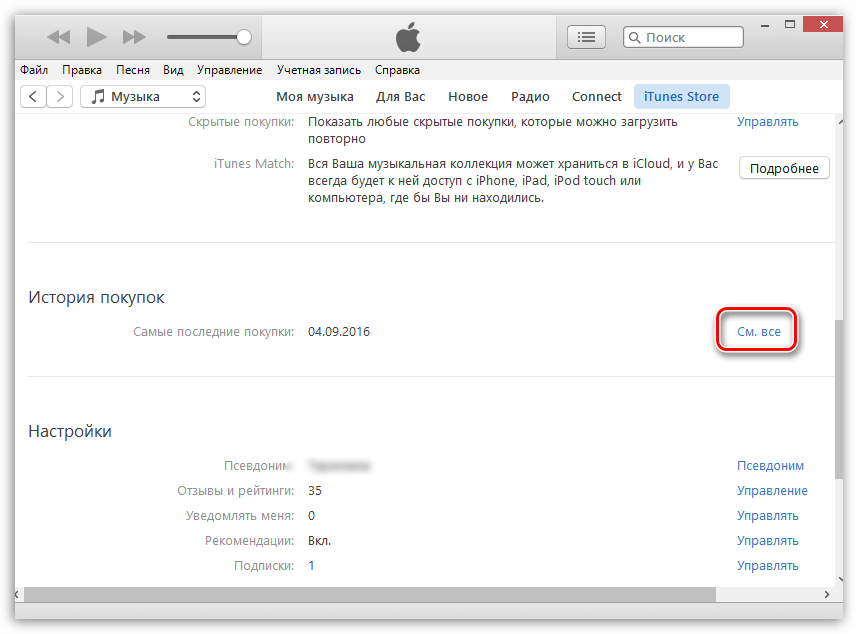The image size is (858, 634).
Task: Go back with the left arrow
Action: click(33, 97)
